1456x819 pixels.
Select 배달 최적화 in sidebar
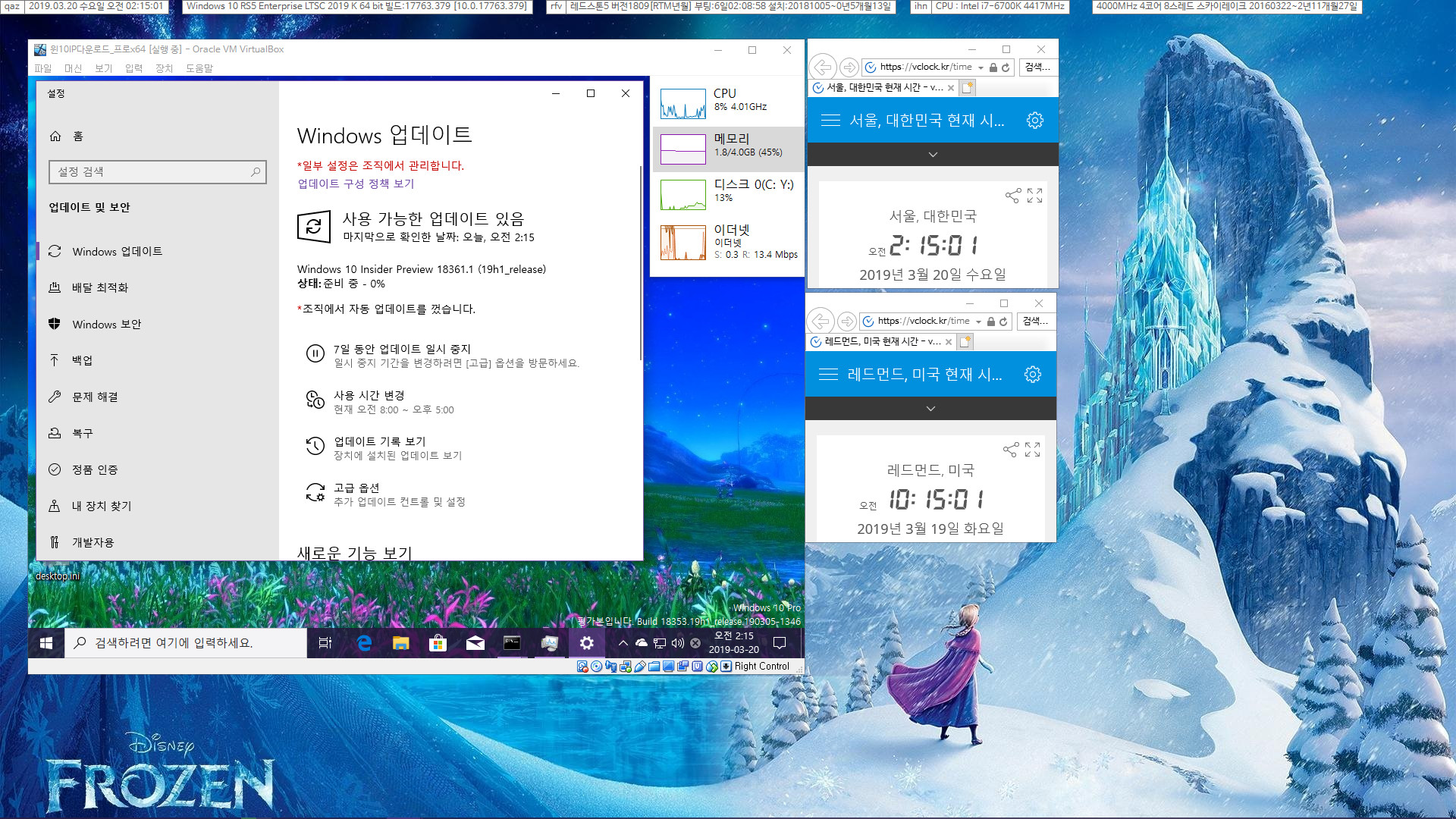(x=158, y=287)
